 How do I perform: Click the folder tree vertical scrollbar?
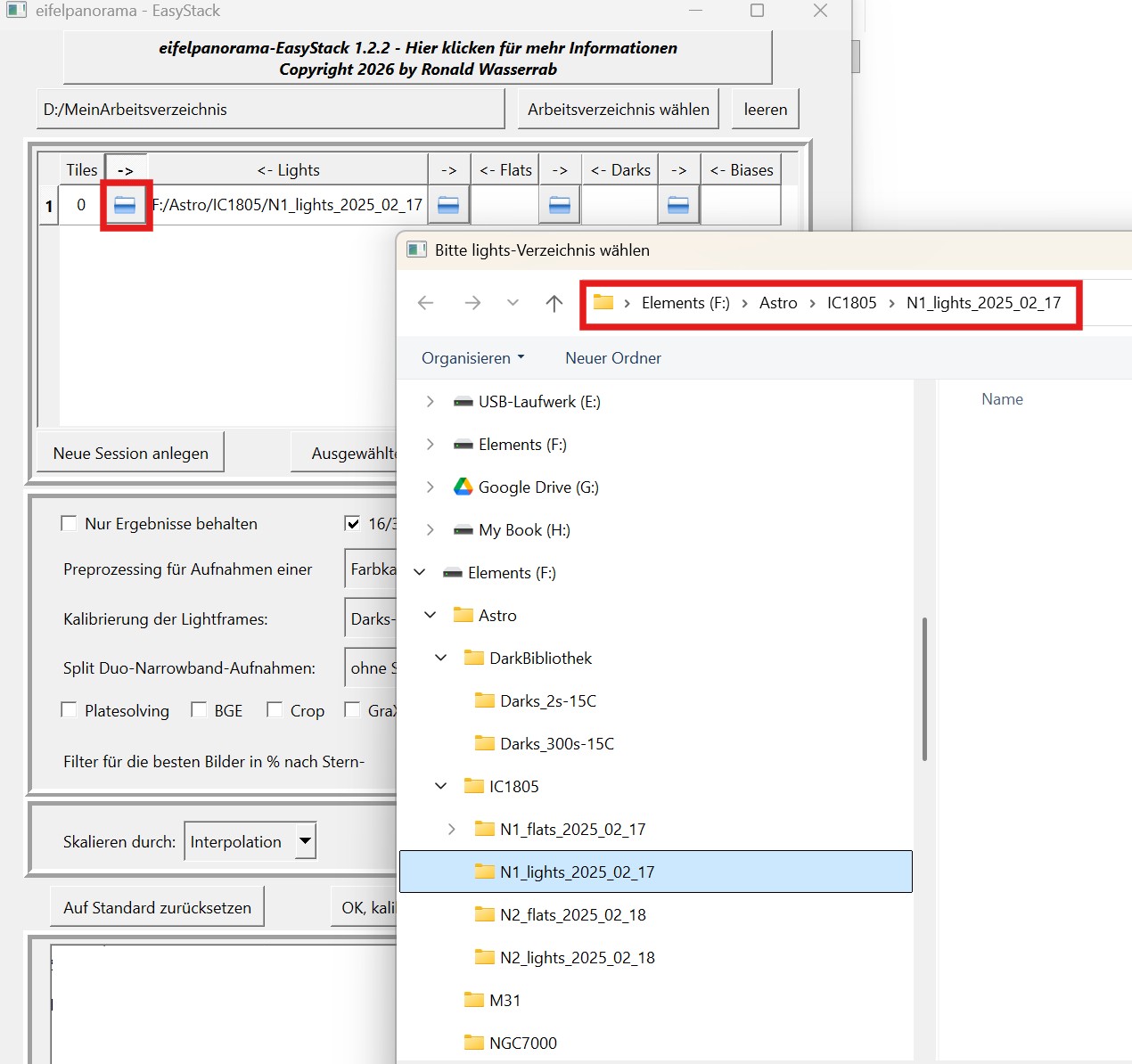click(924, 688)
